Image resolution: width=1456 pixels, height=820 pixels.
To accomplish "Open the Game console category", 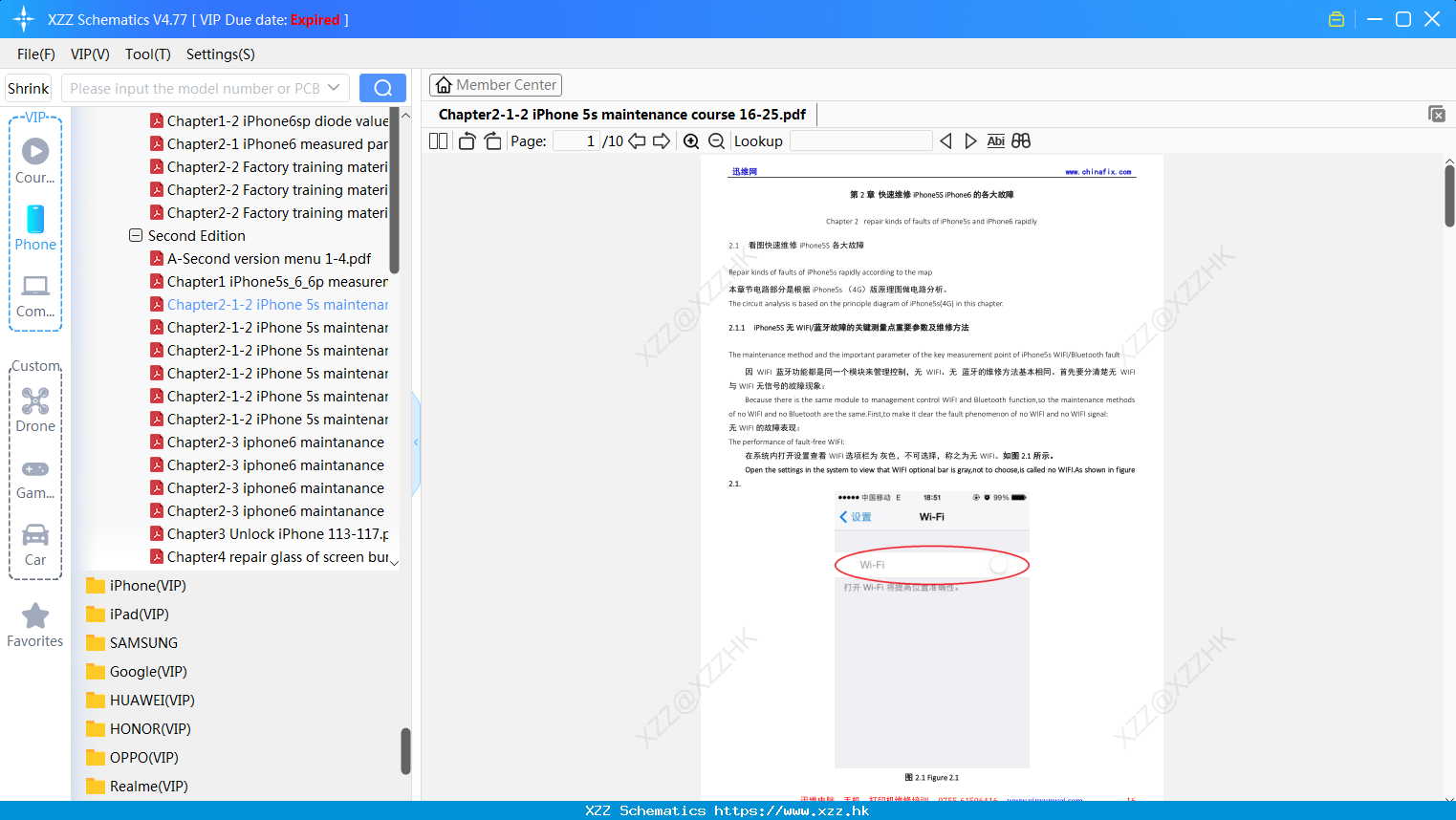I will 35,479.
